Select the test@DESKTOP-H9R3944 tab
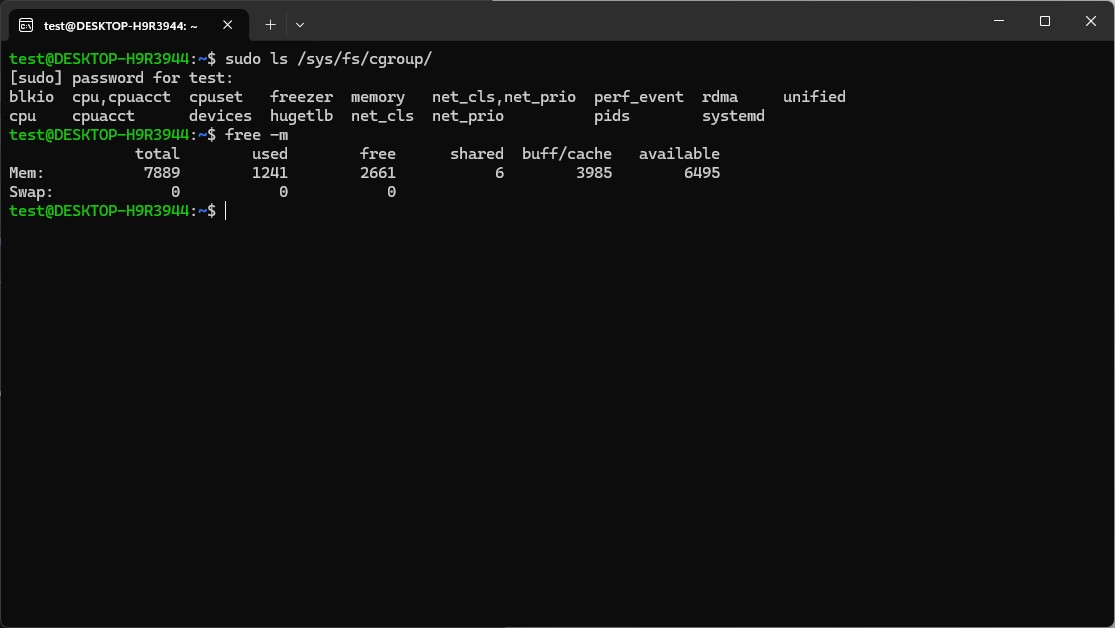Viewport: 1115px width, 628px height. coord(120,25)
